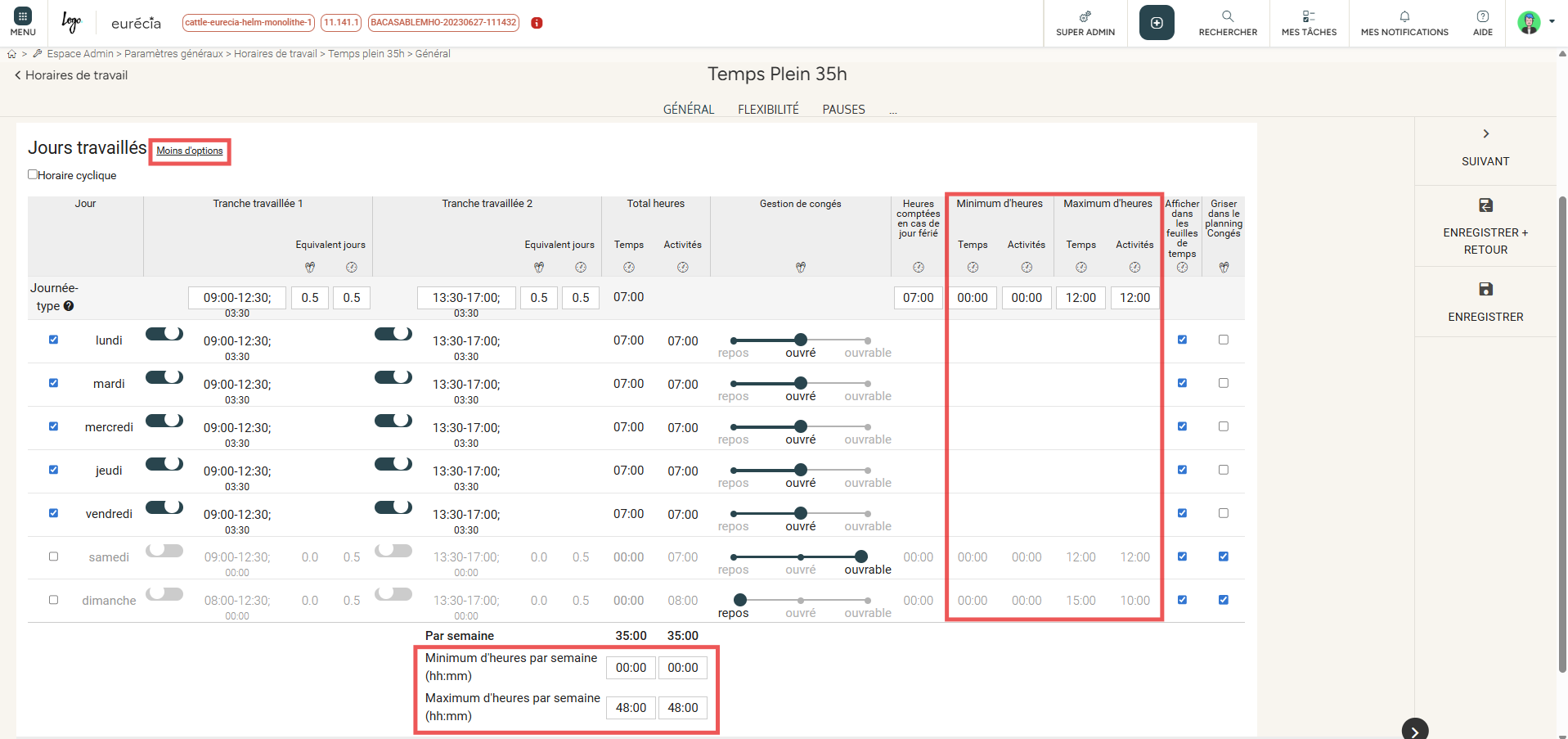Expand the more tabs ellipsis after PAUSES
The width and height of the screenshot is (1568, 739).
point(892,110)
